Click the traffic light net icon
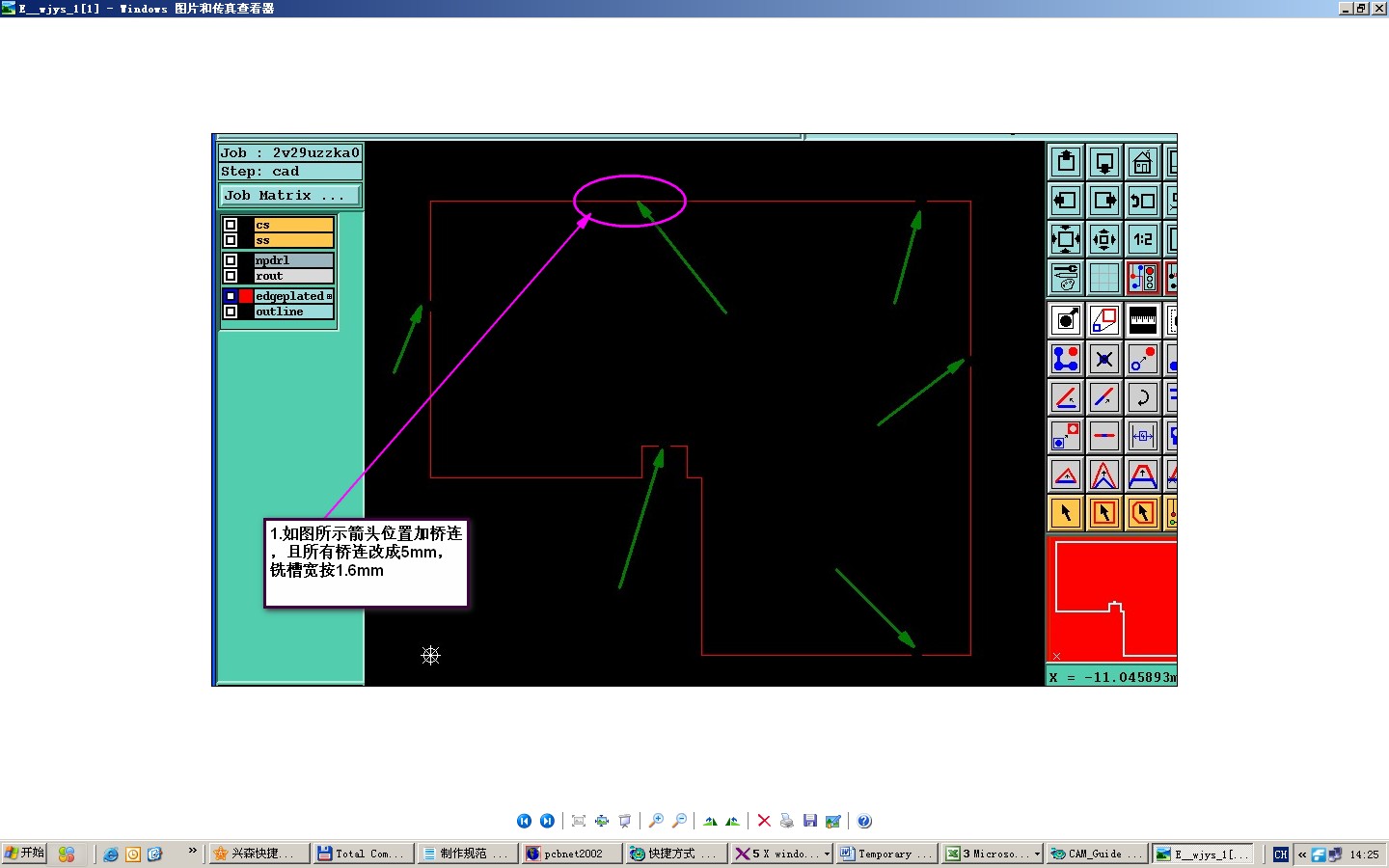Image resolution: width=1389 pixels, height=868 pixels. point(1143,278)
